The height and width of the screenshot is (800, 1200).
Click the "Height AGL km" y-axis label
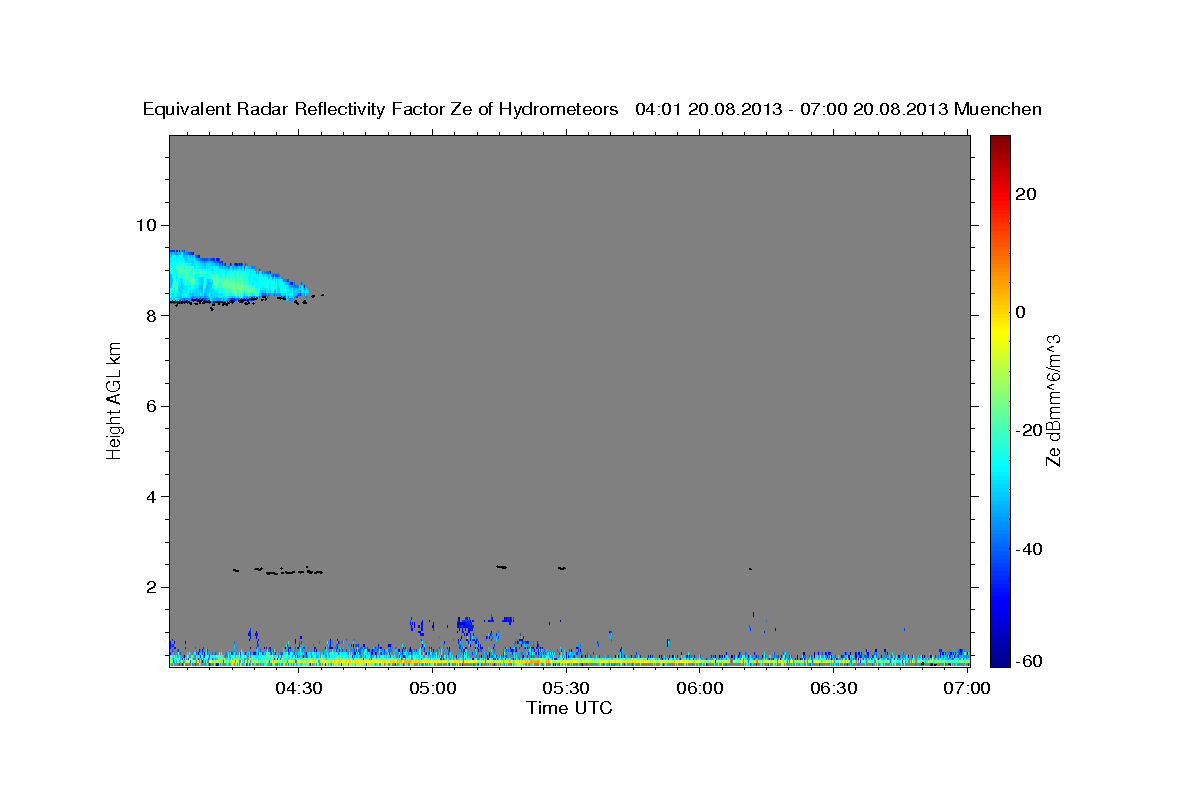click(114, 401)
